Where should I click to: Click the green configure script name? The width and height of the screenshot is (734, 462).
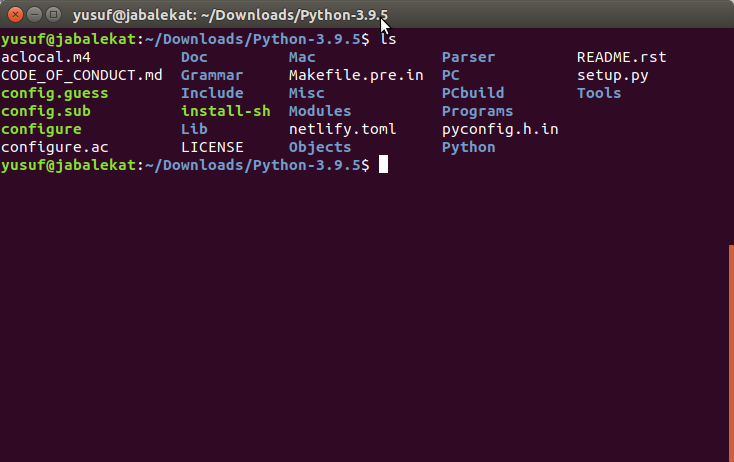(x=41, y=129)
